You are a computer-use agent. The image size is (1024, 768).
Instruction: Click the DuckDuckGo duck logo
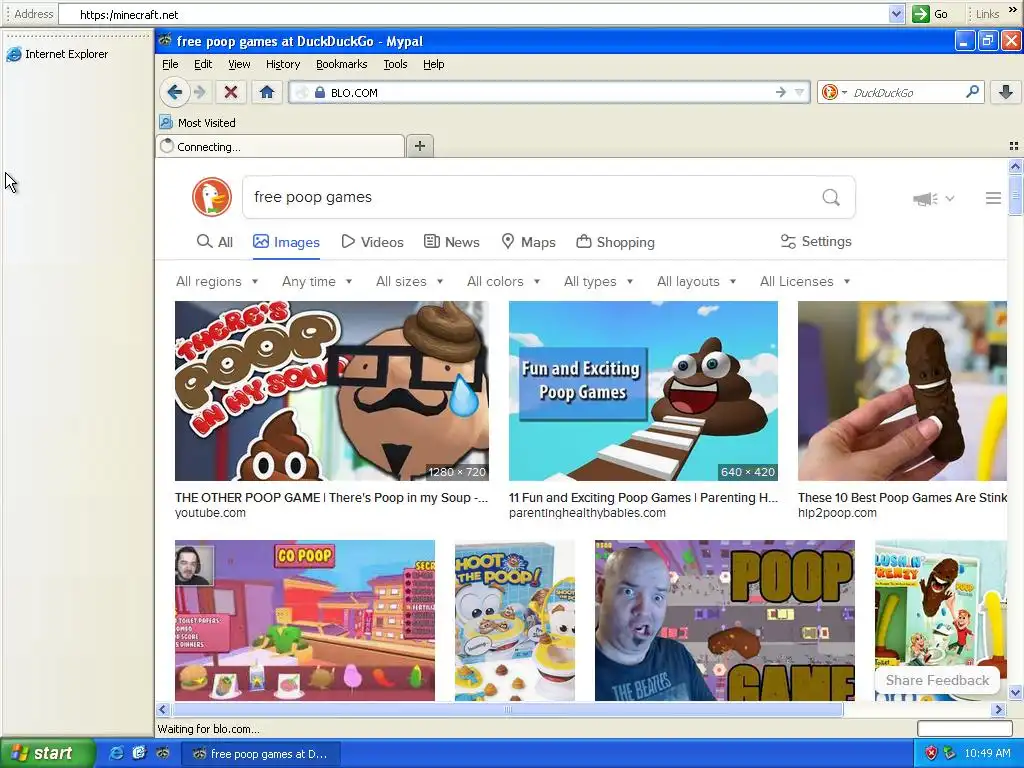click(212, 197)
